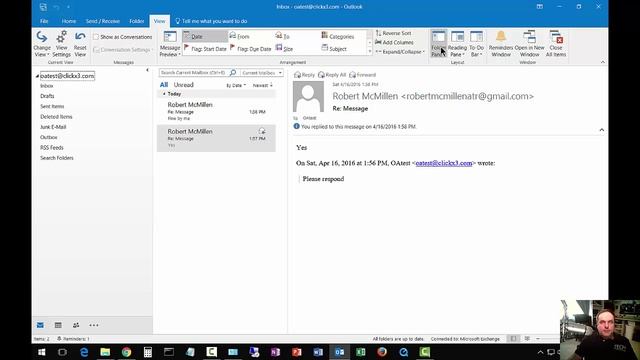Click the Search Current Mailbox field
640x360 pixels.
[x=193, y=73]
